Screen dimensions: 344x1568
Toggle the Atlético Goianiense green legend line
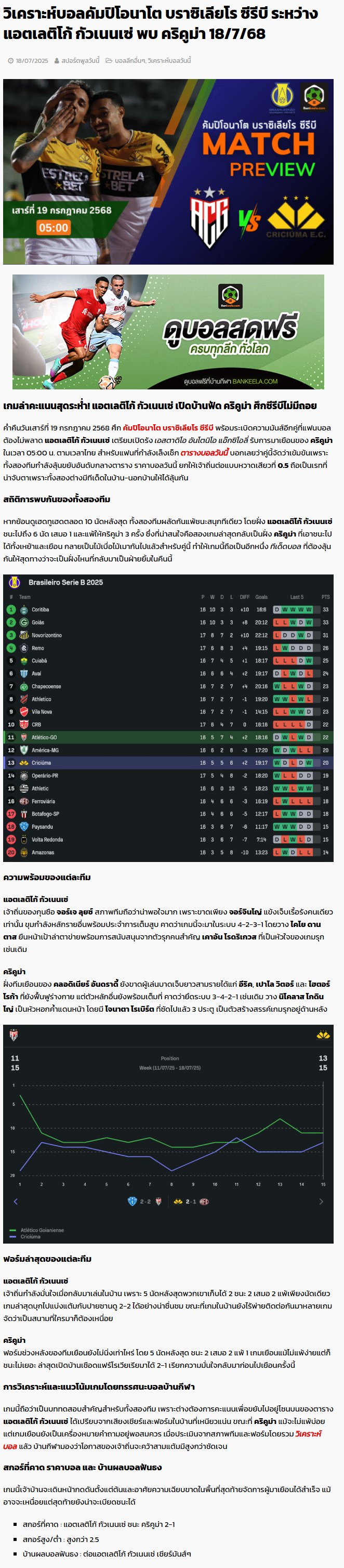pos(37,1230)
